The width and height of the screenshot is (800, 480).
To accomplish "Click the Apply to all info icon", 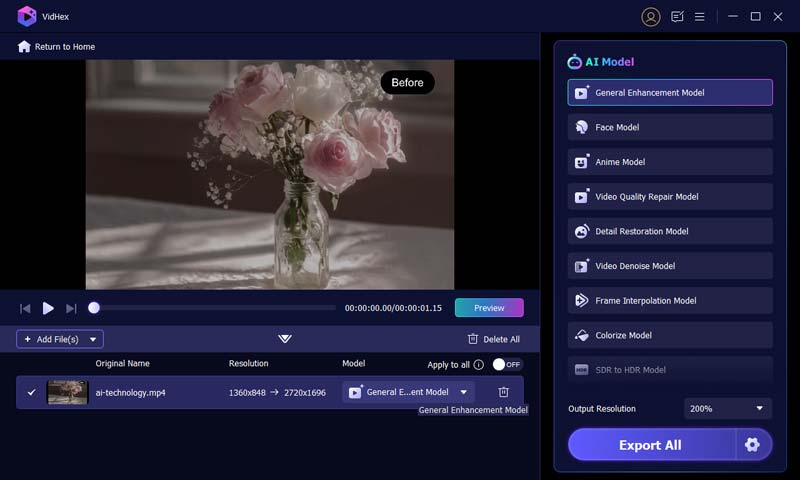I will click(479, 365).
